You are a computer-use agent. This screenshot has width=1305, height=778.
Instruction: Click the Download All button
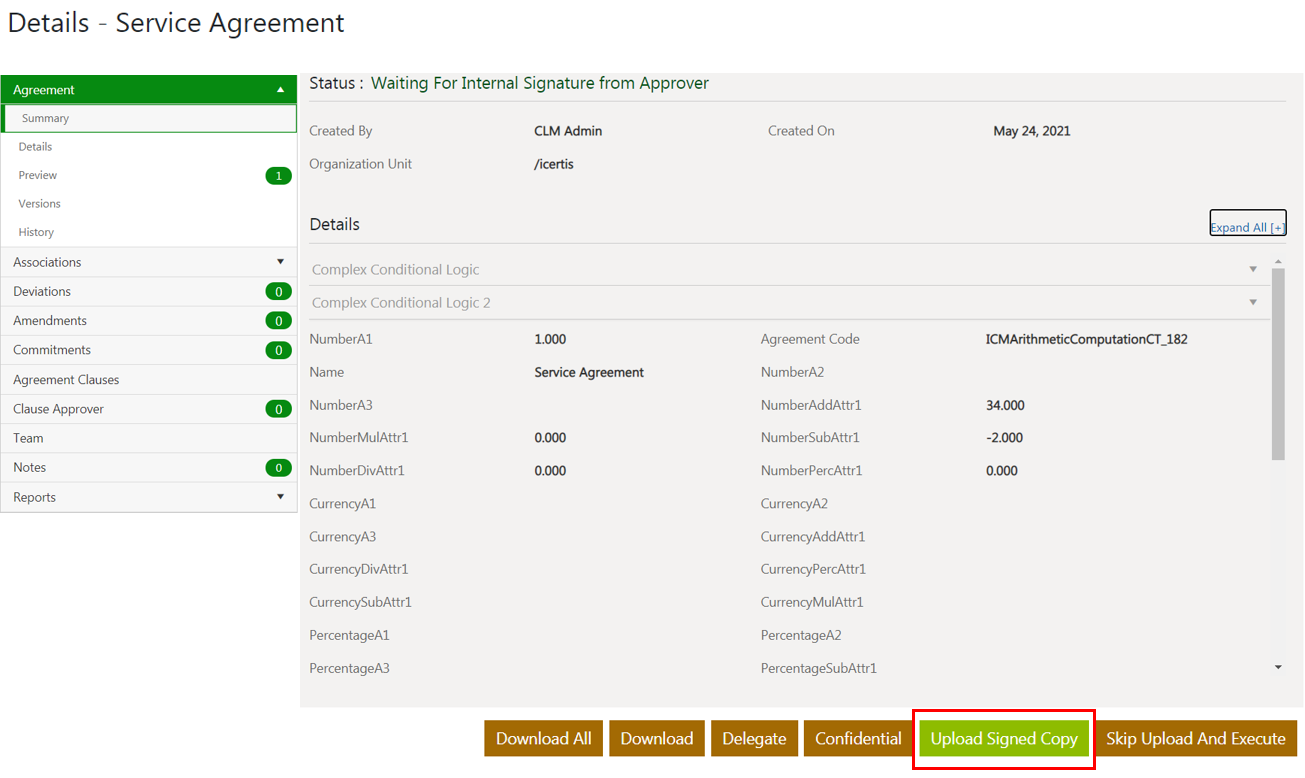coord(544,739)
